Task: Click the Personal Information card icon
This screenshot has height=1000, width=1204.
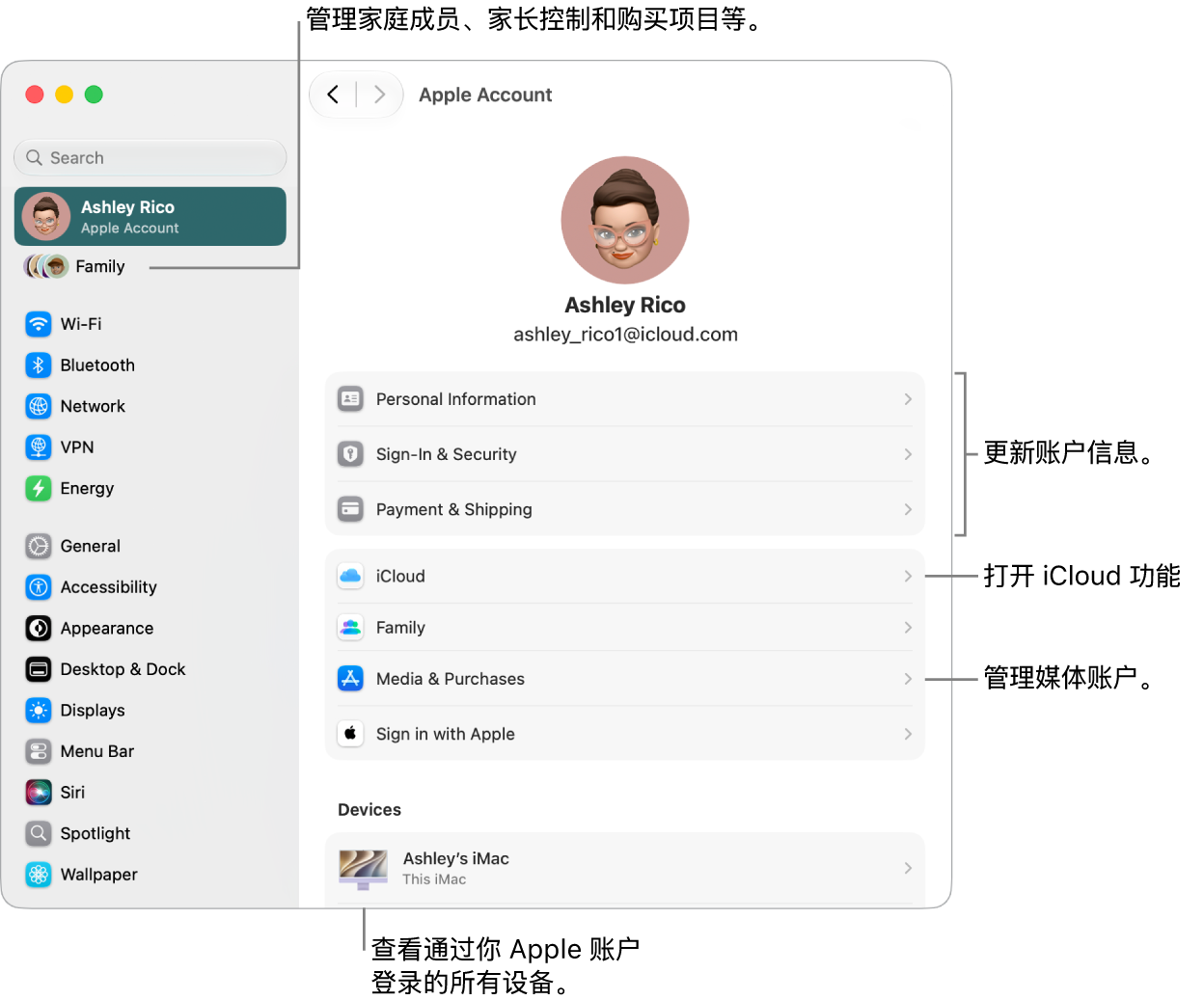Action: (350, 398)
